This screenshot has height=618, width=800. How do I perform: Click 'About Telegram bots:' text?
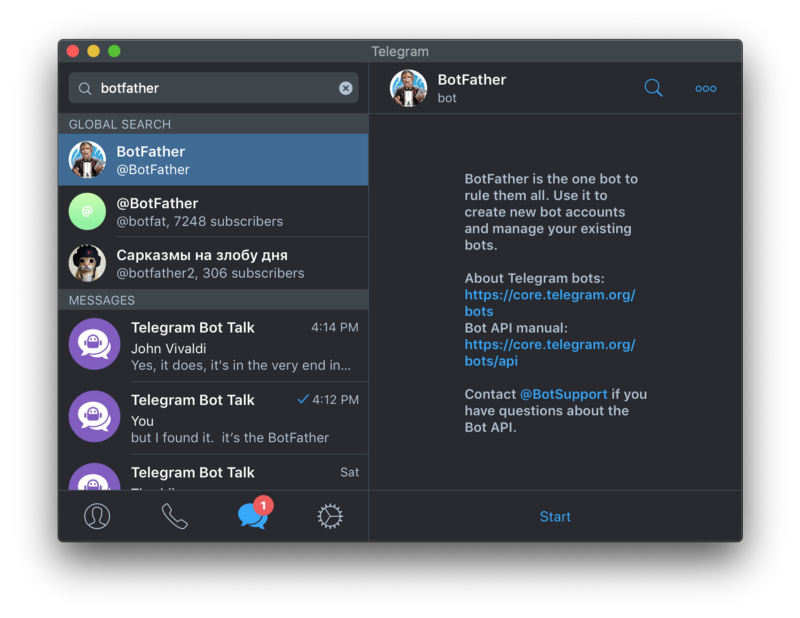coord(534,278)
